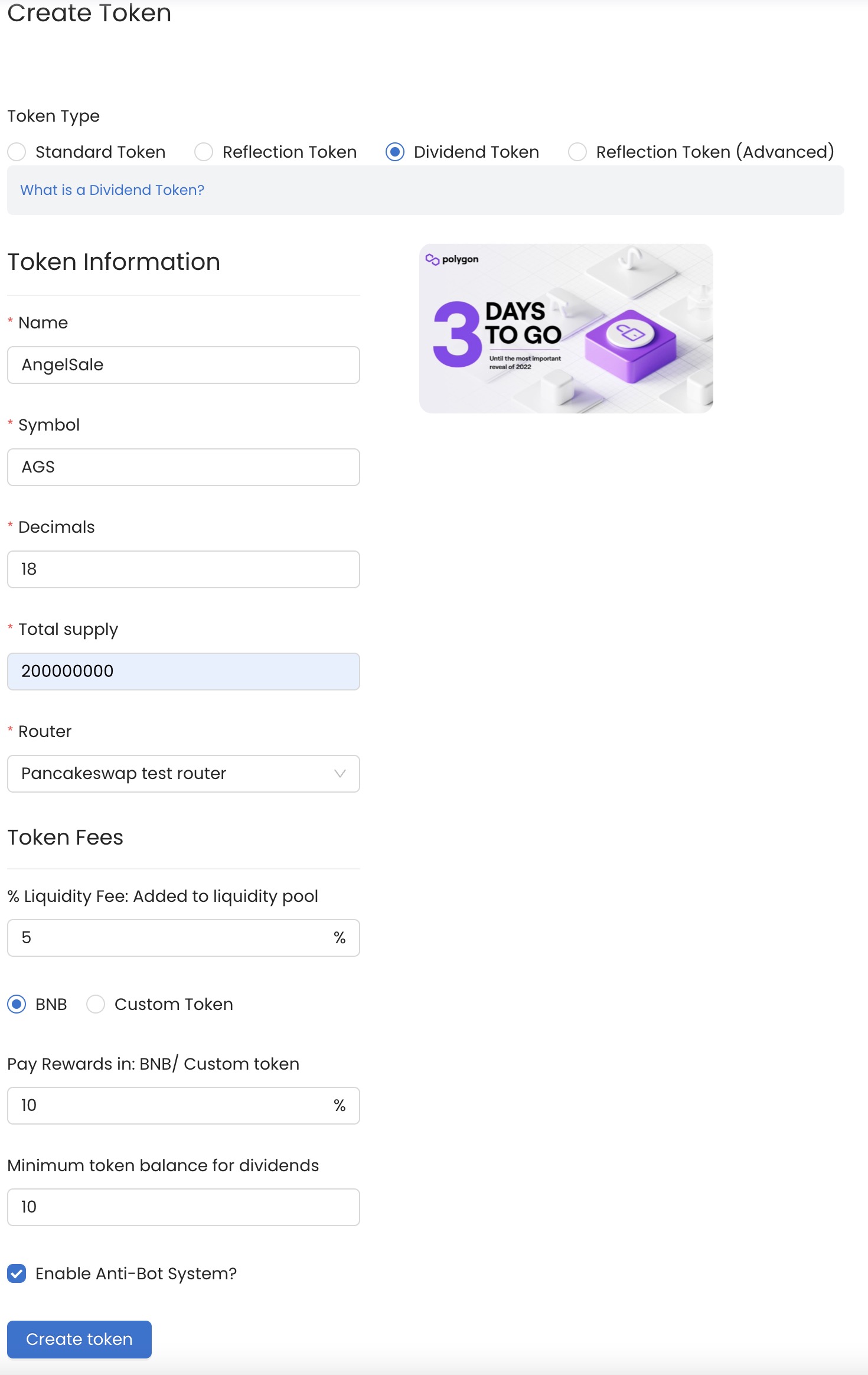Screen dimensions: 868x1375
Task: Choose the Reflection Token type
Action: [204, 152]
